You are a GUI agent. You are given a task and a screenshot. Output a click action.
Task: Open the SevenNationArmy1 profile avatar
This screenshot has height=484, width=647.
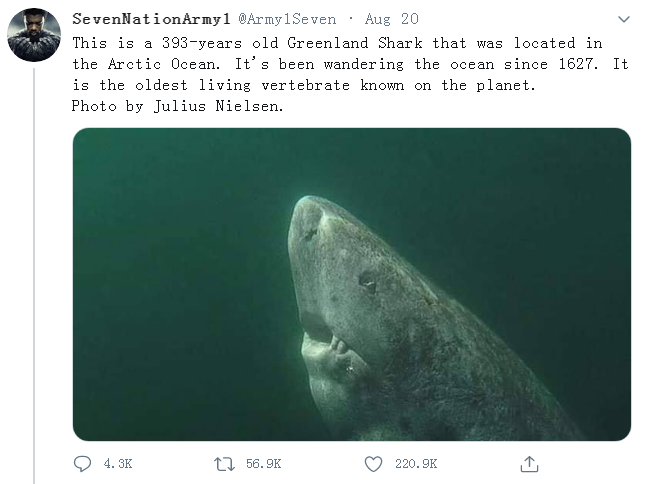click(34, 35)
